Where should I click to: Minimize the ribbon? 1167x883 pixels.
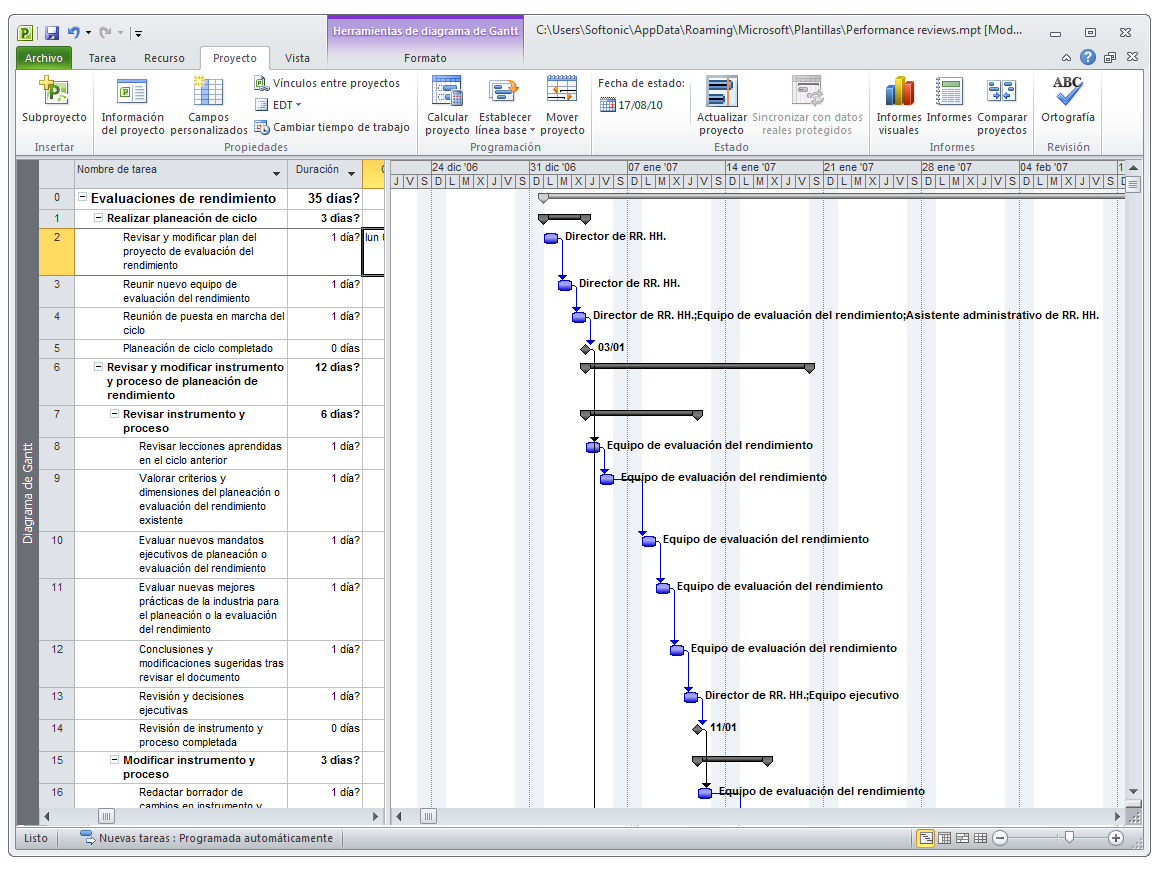click(1066, 57)
